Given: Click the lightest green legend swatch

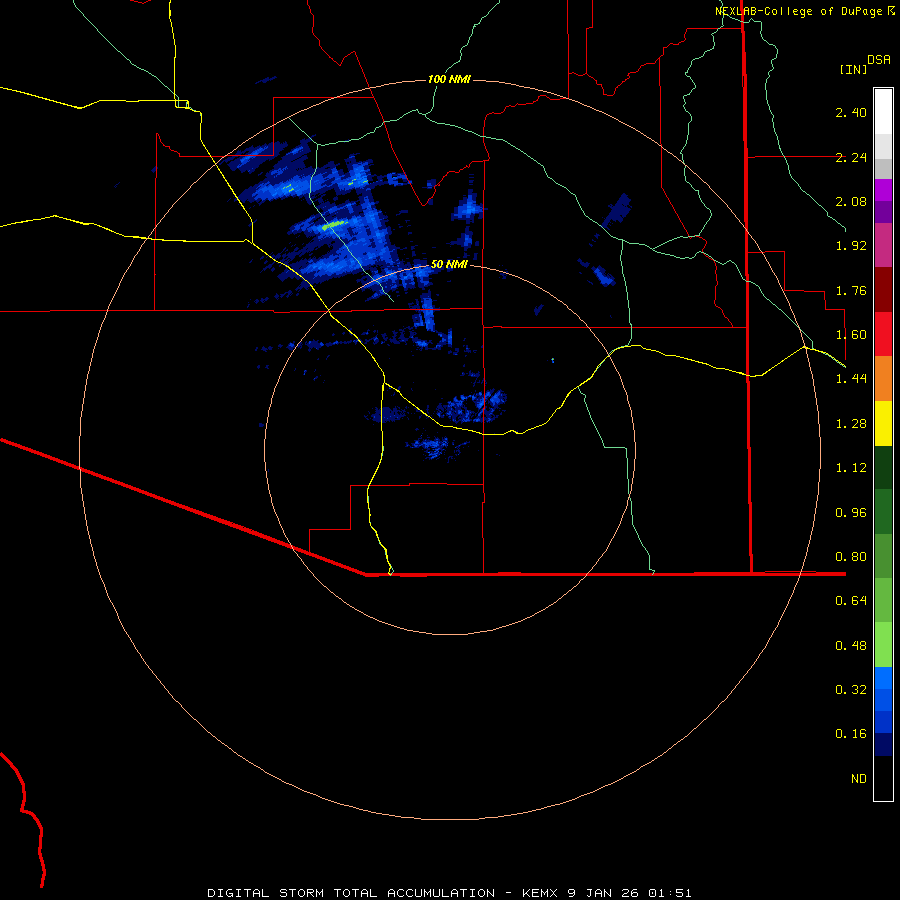Looking at the screenshot, I should tap(883, 644).
